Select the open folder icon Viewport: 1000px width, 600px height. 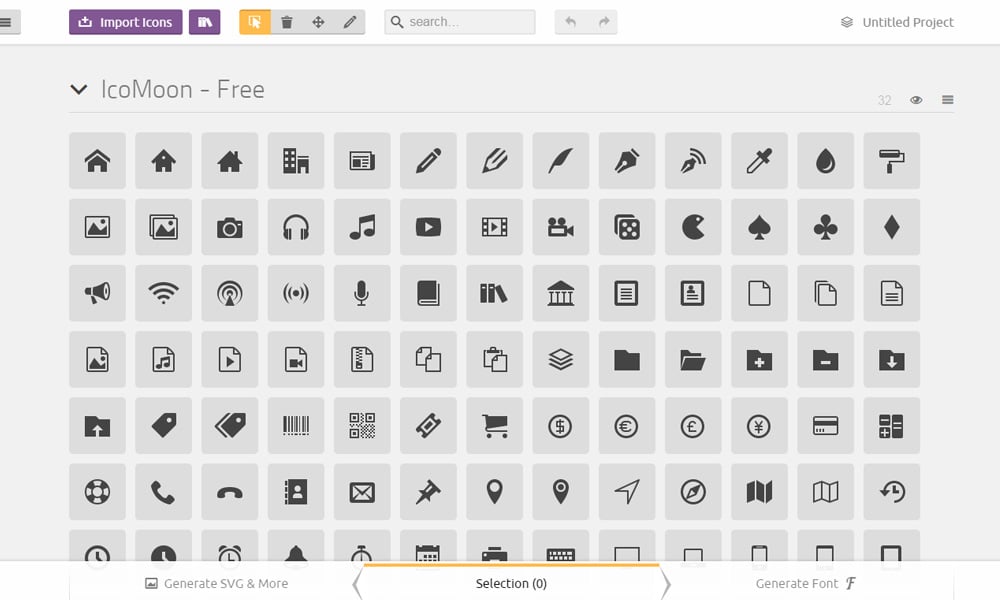pyautogui.click(x=693, y=360)
